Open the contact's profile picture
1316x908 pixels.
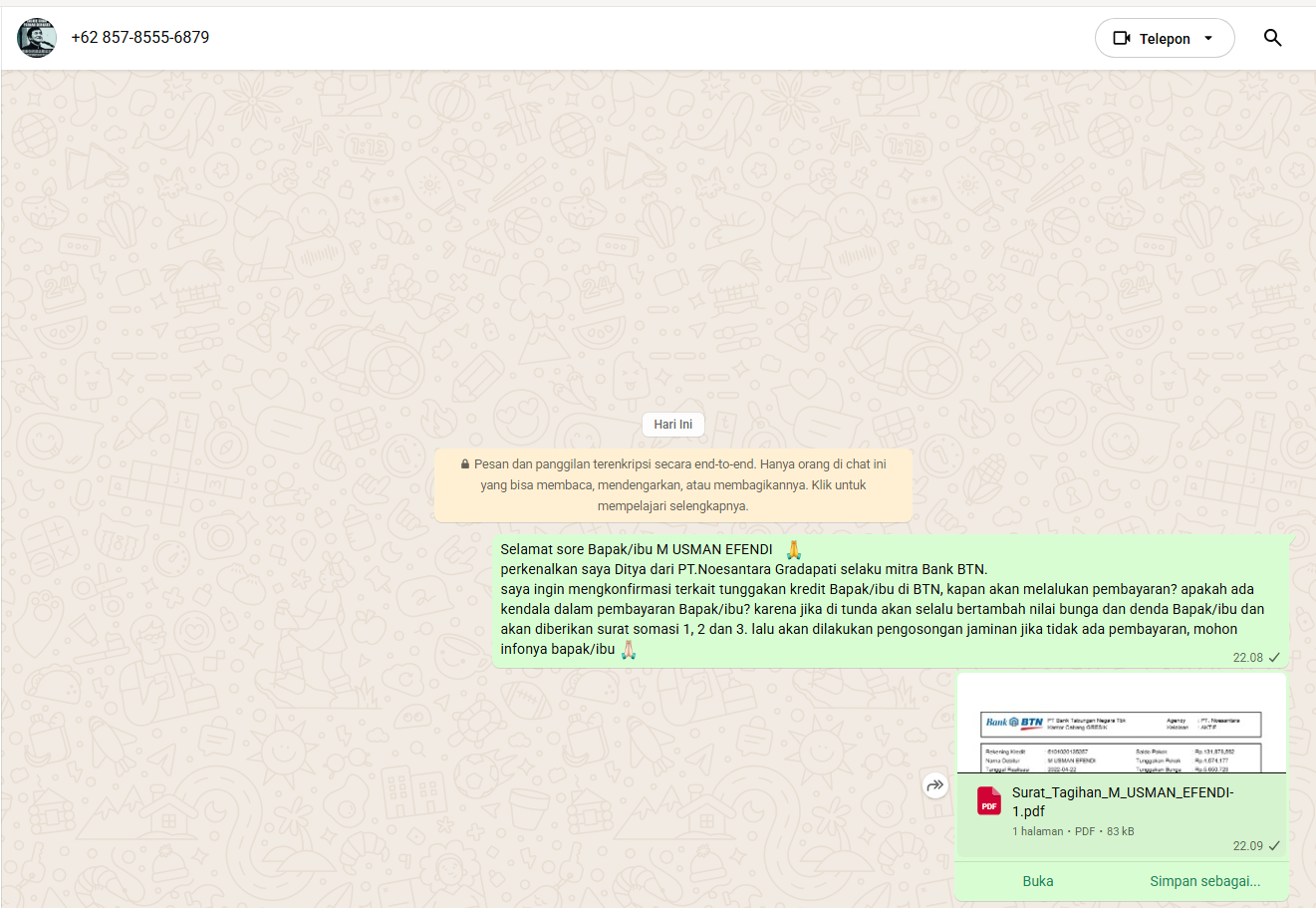pos(37,38)
